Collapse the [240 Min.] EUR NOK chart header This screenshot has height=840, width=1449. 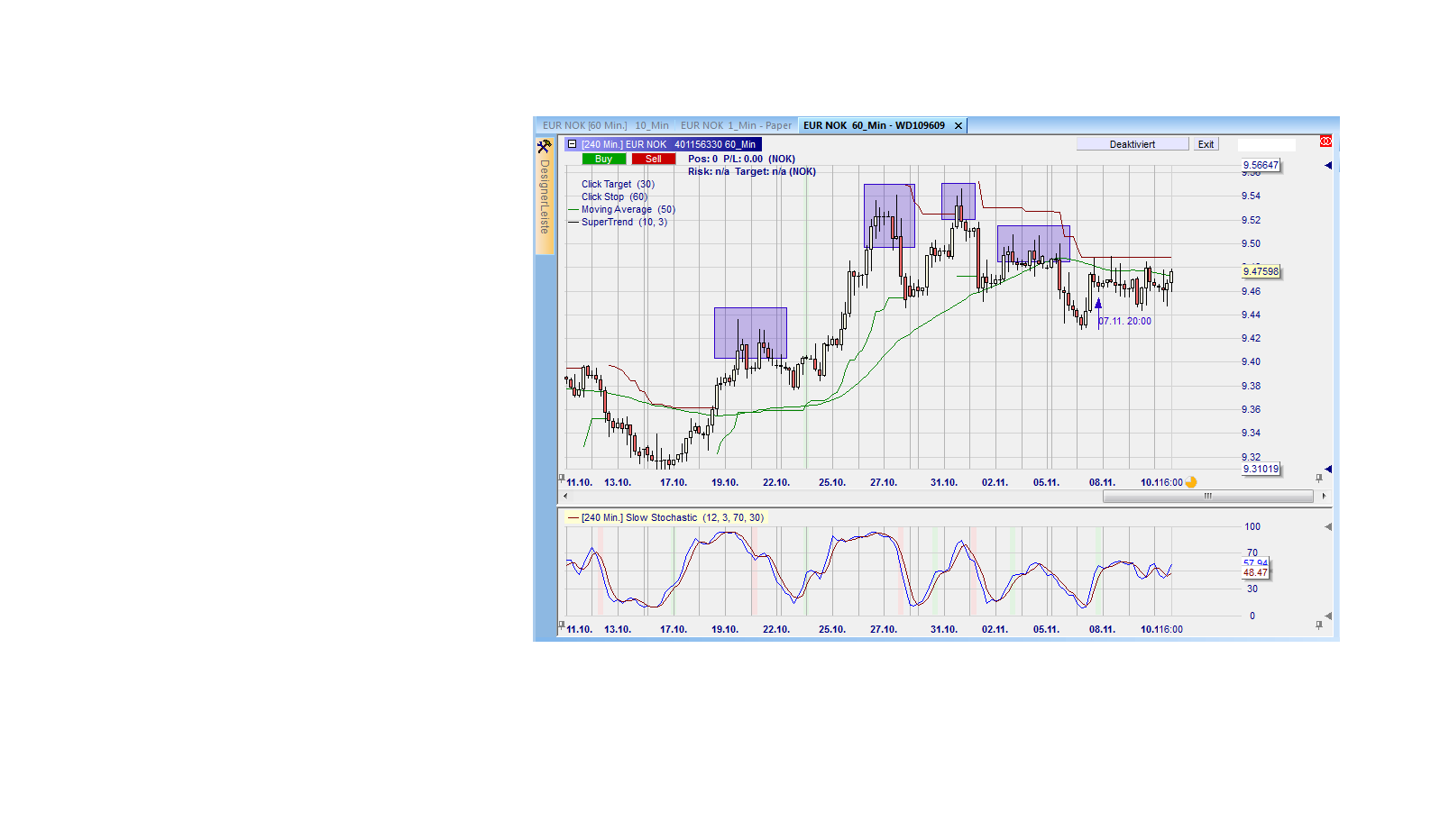[571, 144]
